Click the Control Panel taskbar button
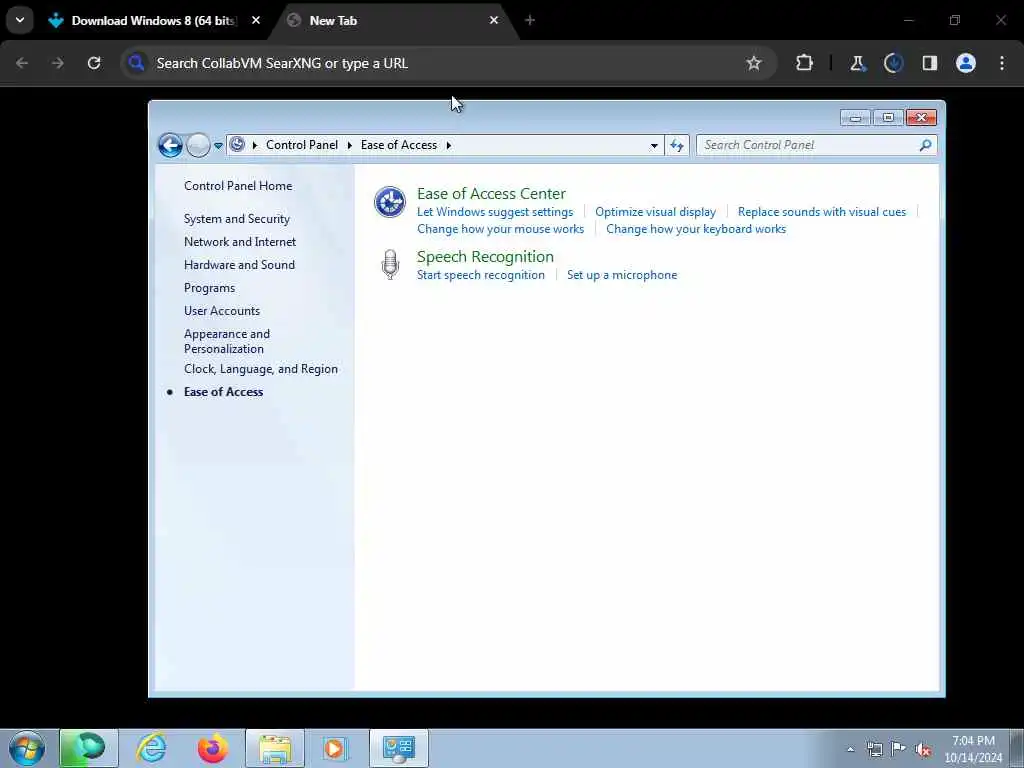 click(x=398, y=748)
